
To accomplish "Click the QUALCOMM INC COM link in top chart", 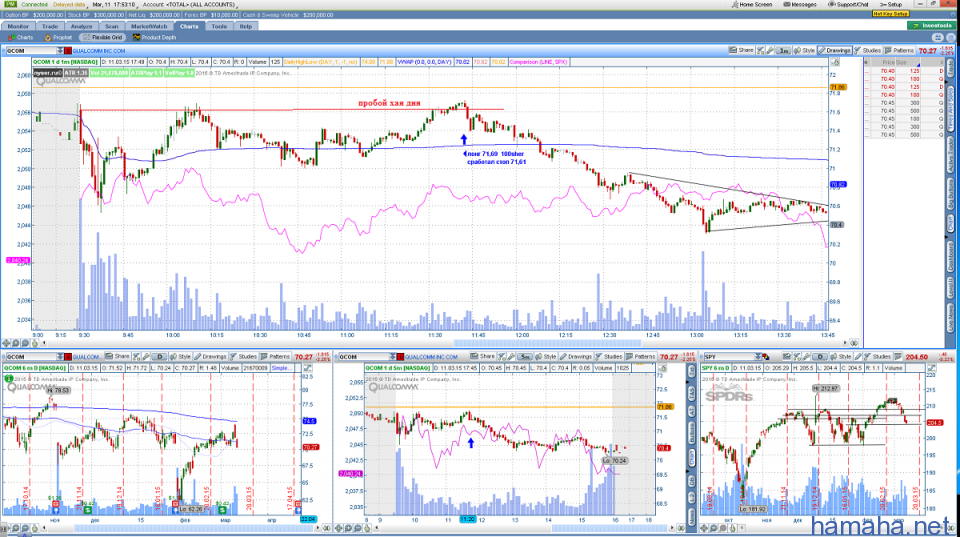I will tap(100, 51).
